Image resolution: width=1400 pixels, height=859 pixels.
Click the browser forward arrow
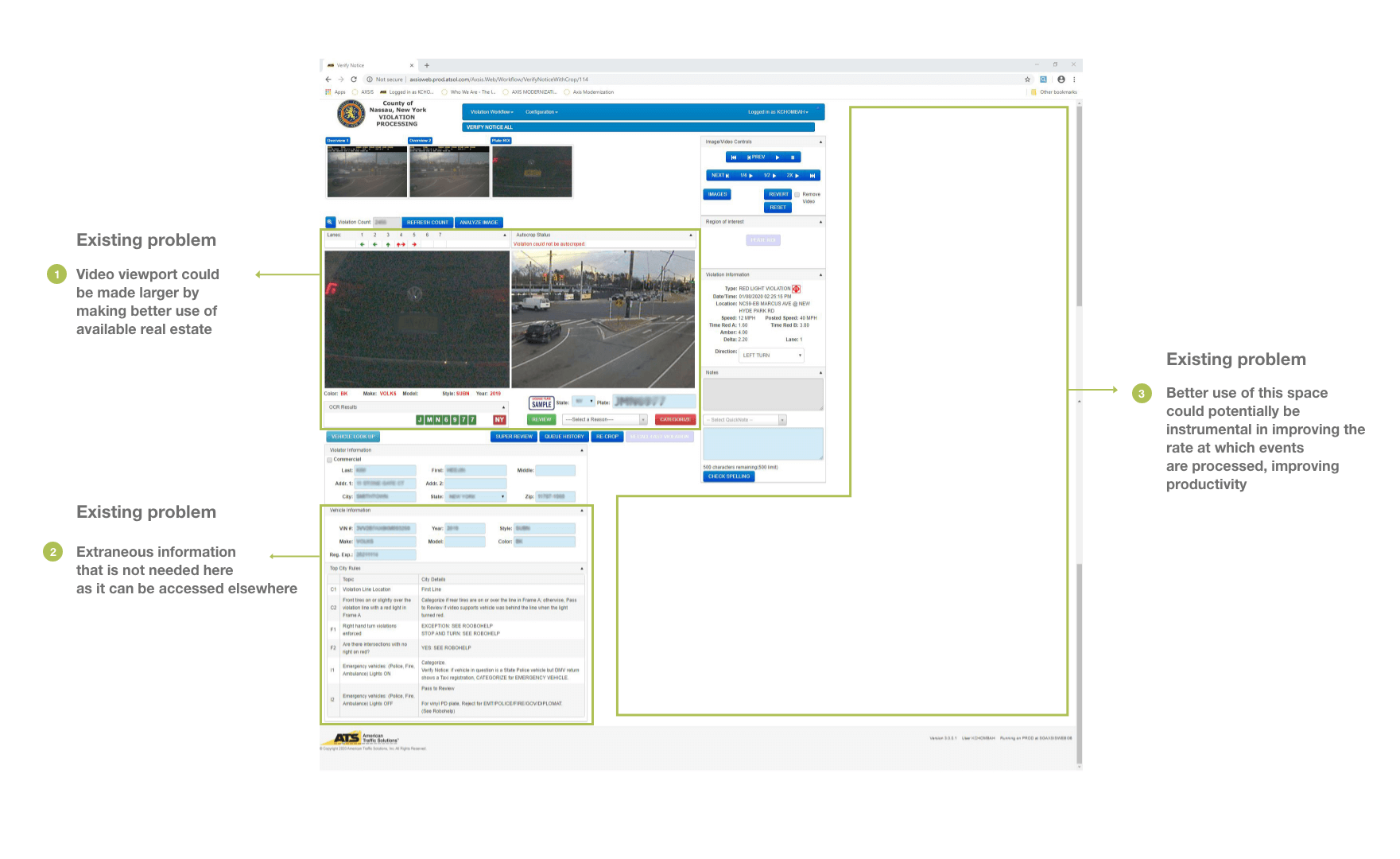341,80
